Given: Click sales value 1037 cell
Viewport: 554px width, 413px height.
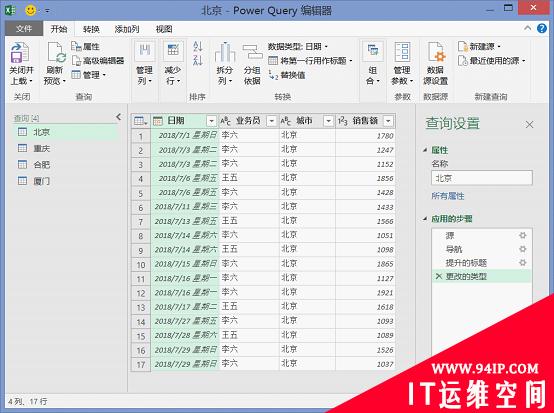Looking at the screenshot, I should pos(365,364).
